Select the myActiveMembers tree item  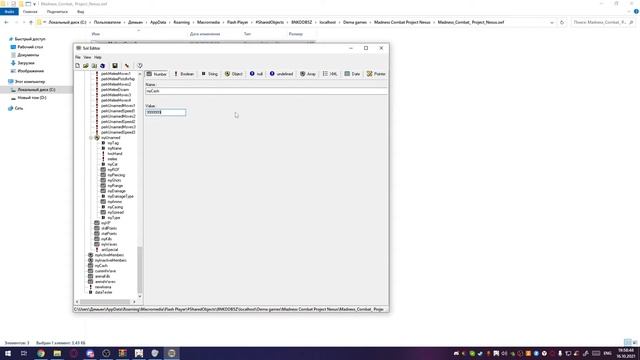[x=109, y=255]
